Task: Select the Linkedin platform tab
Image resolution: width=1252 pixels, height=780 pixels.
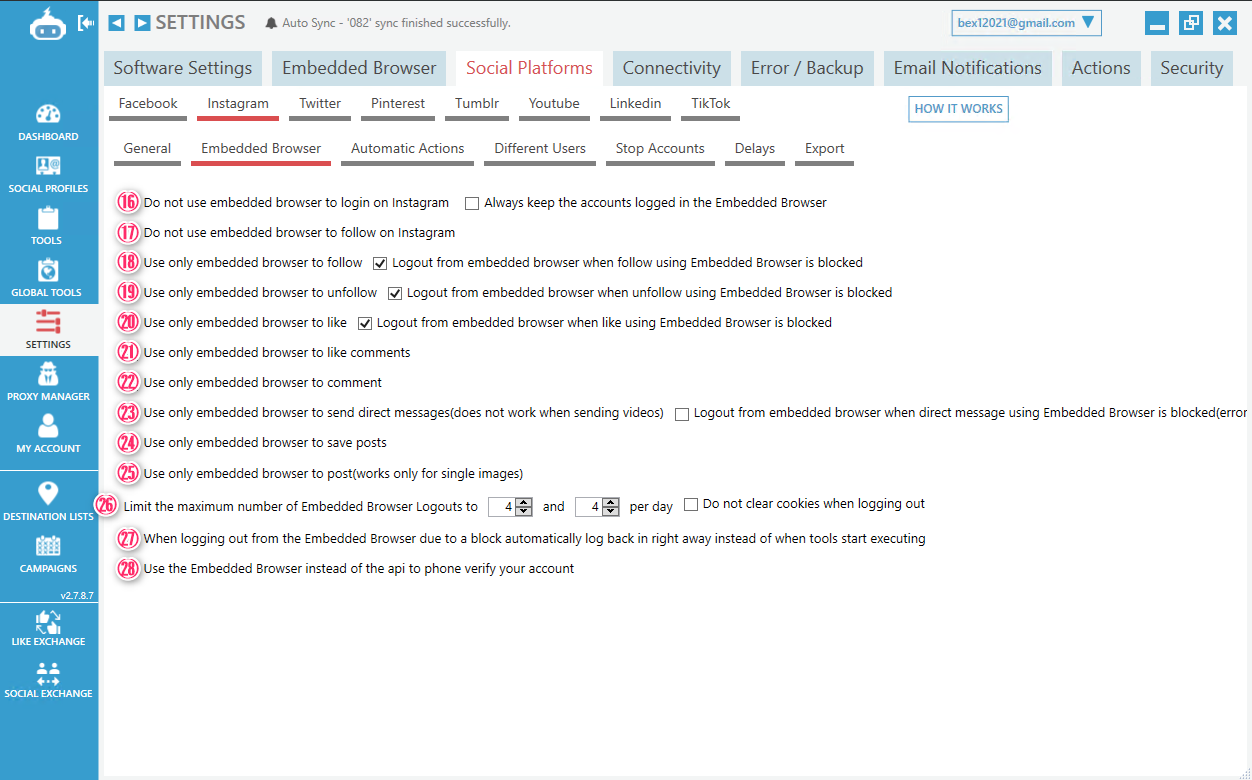Action: point(636,104)
